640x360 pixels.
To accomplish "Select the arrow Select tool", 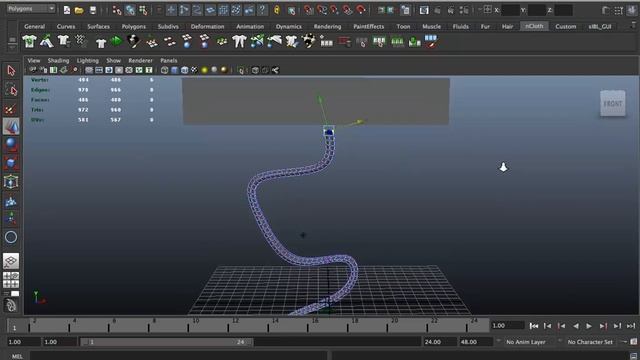I will coord(11,71).
